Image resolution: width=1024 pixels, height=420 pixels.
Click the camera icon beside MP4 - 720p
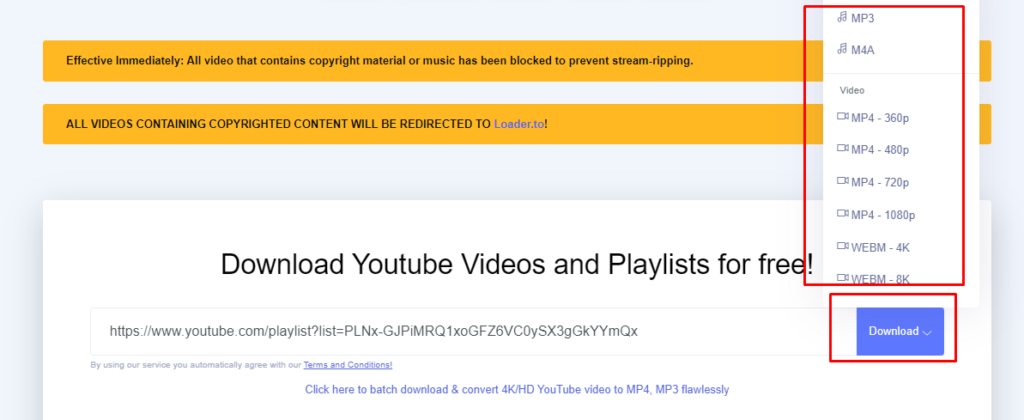click(x=842, y=182)
